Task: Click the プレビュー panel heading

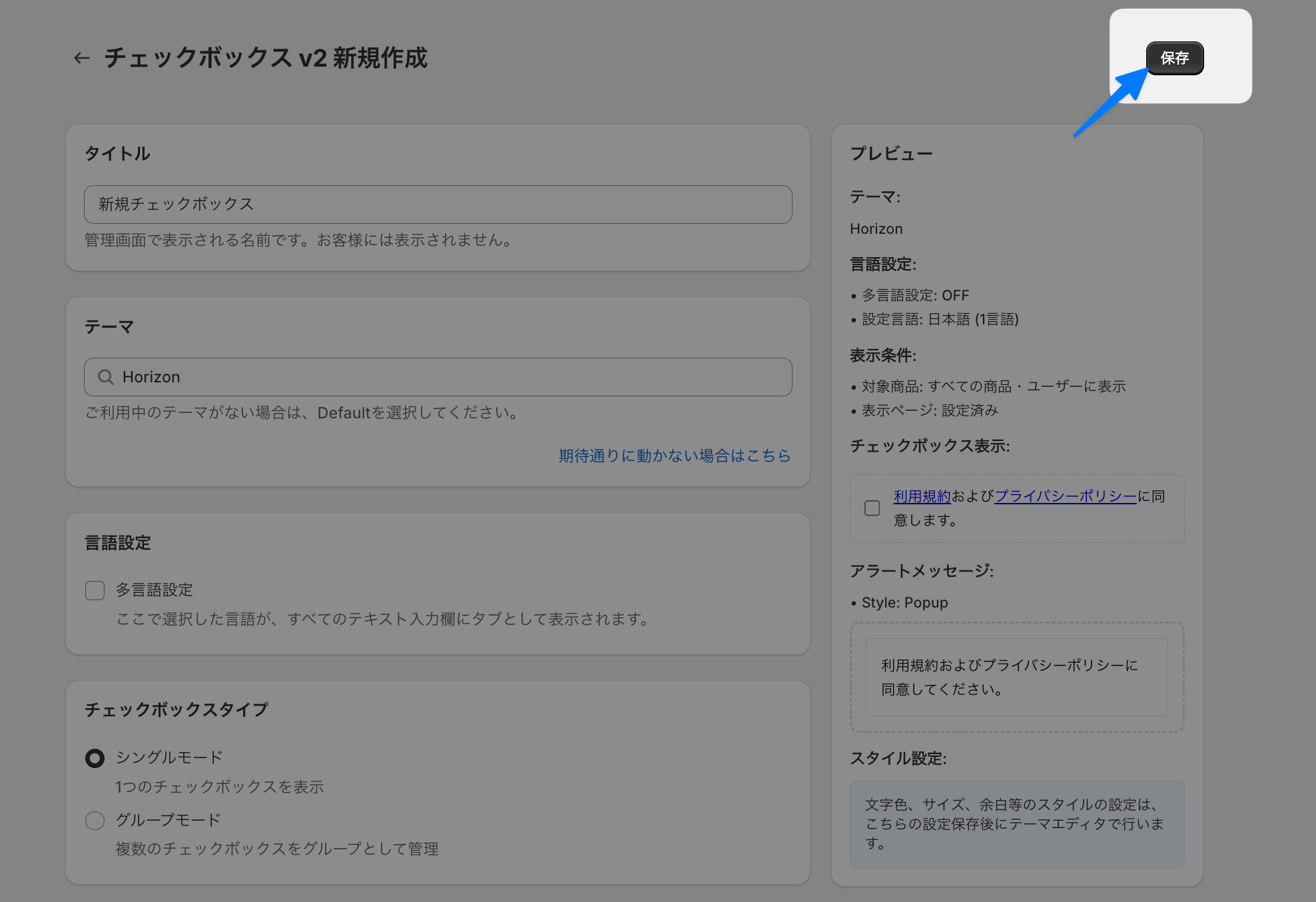Action: (891, 154)
